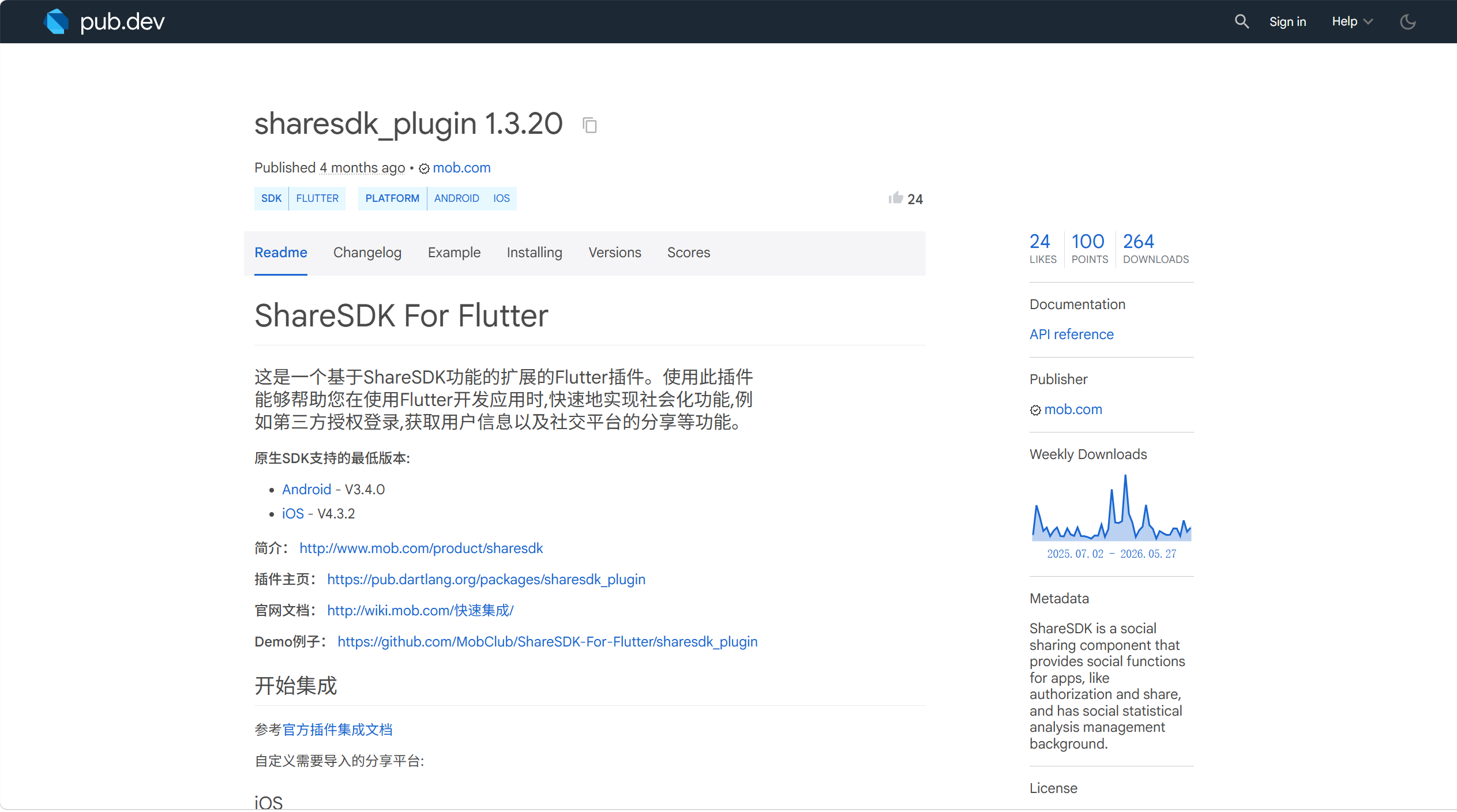Screen dimensions: 1457x812
Task: Like the package with thumbs-up icon
Action: tap(895, 198)
